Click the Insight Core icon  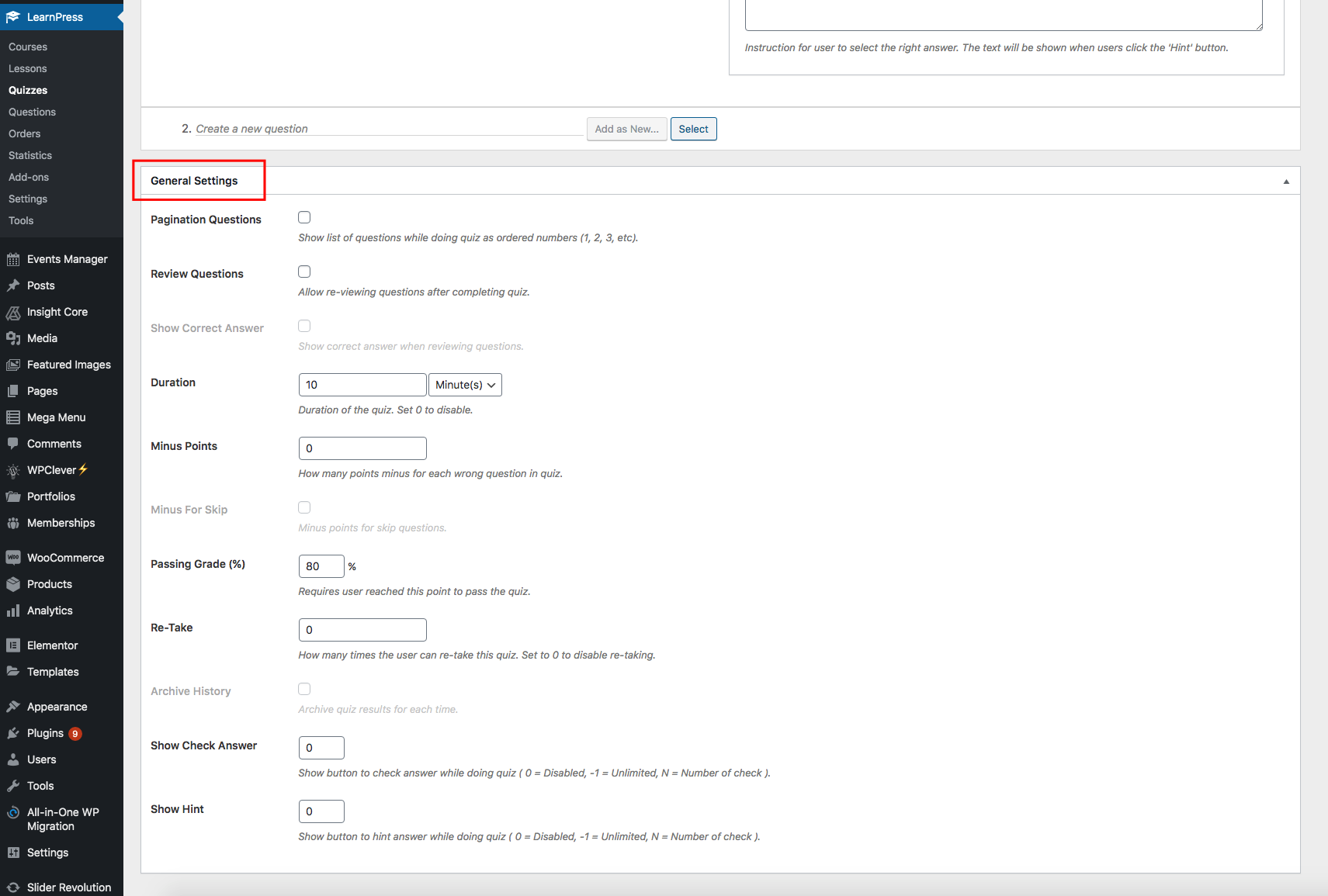coord(13,312)
